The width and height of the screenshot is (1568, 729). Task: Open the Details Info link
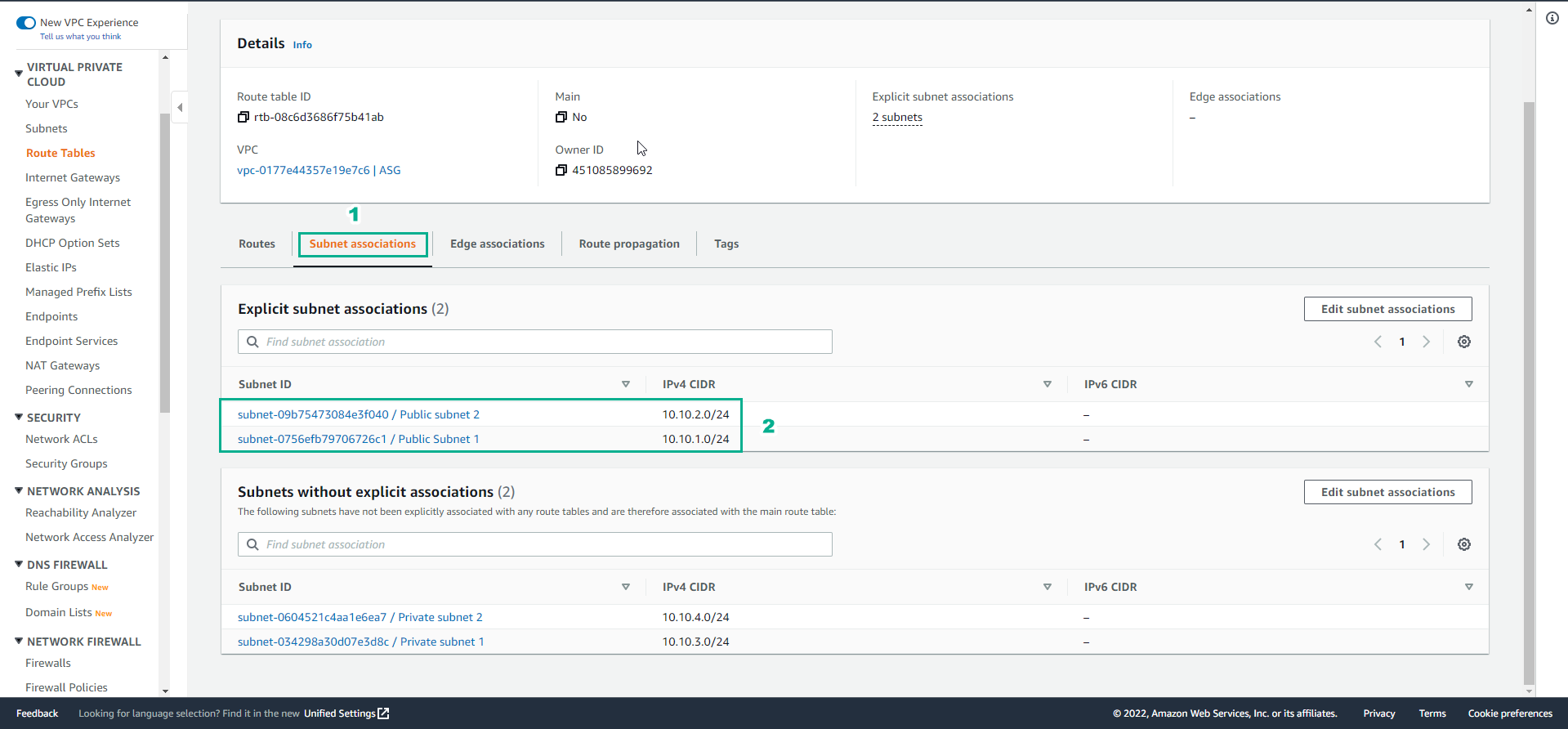click(302, 45)
